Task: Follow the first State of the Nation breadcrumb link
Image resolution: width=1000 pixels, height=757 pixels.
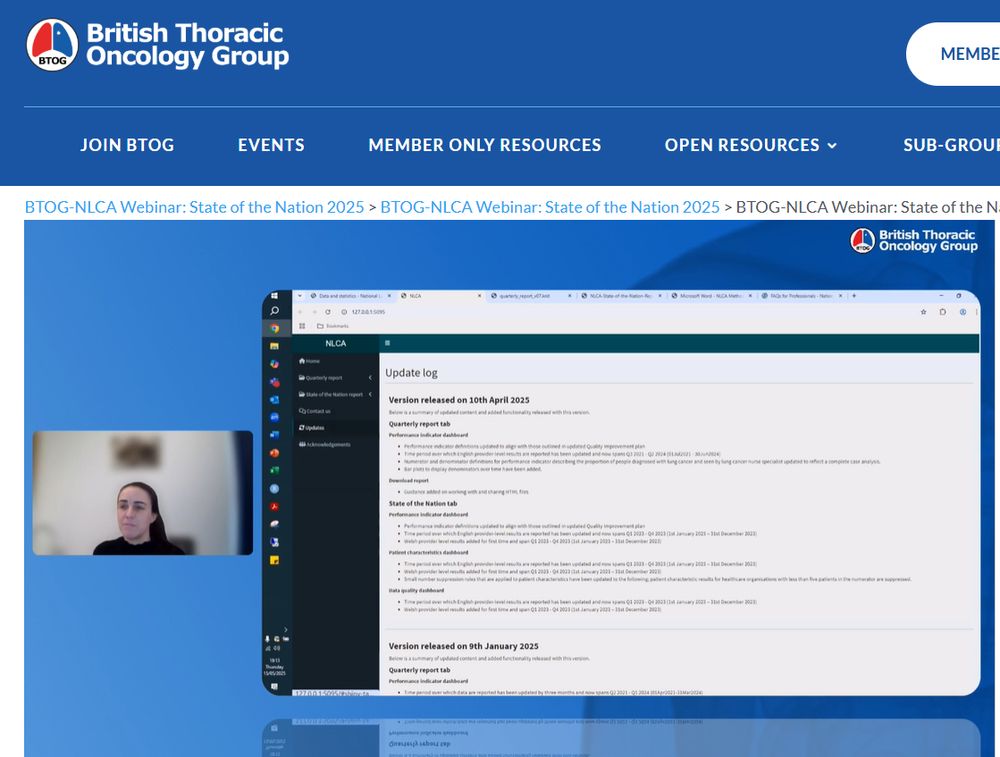Action: (195, 207)
